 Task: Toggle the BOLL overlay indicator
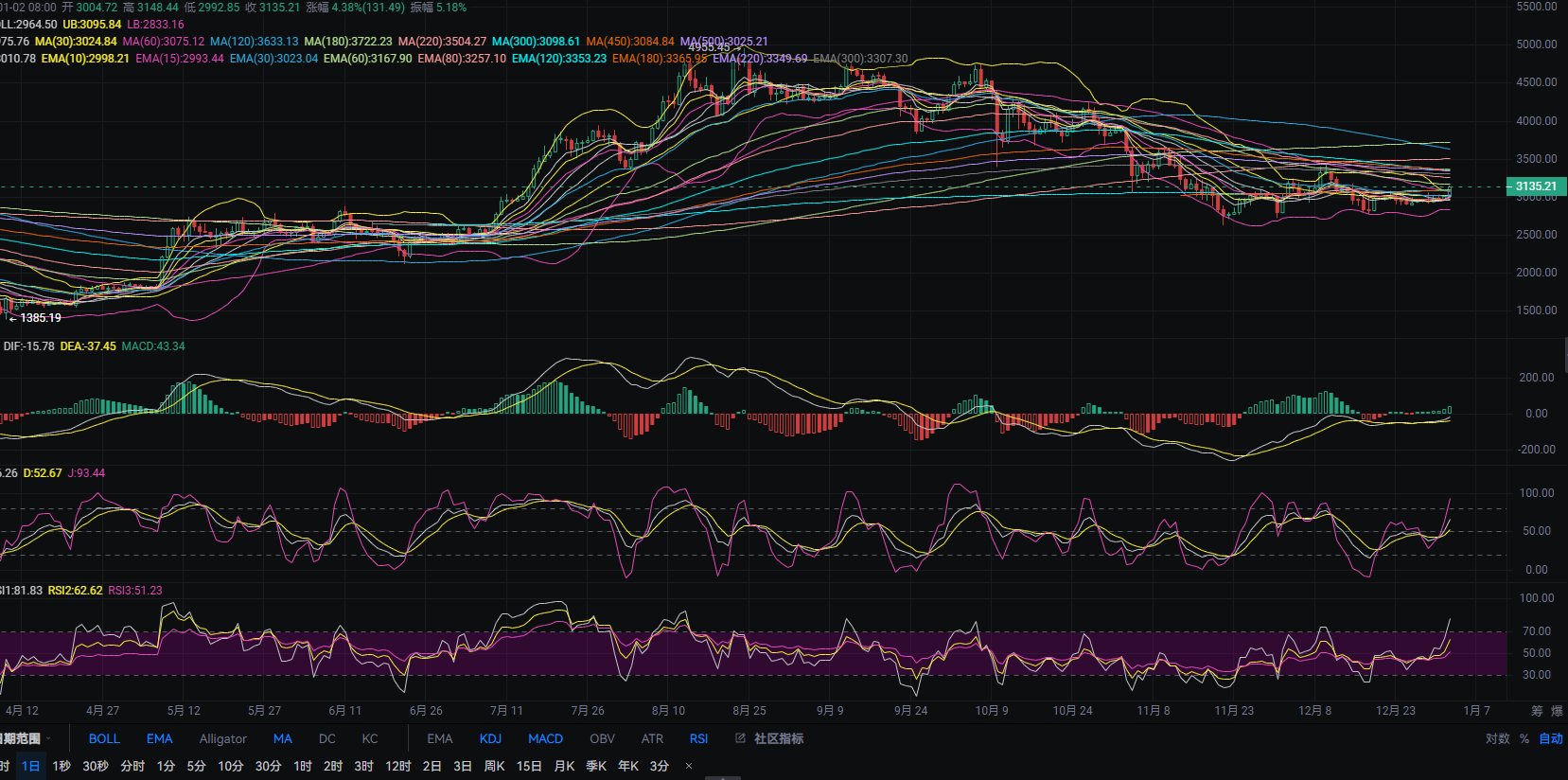104,738
